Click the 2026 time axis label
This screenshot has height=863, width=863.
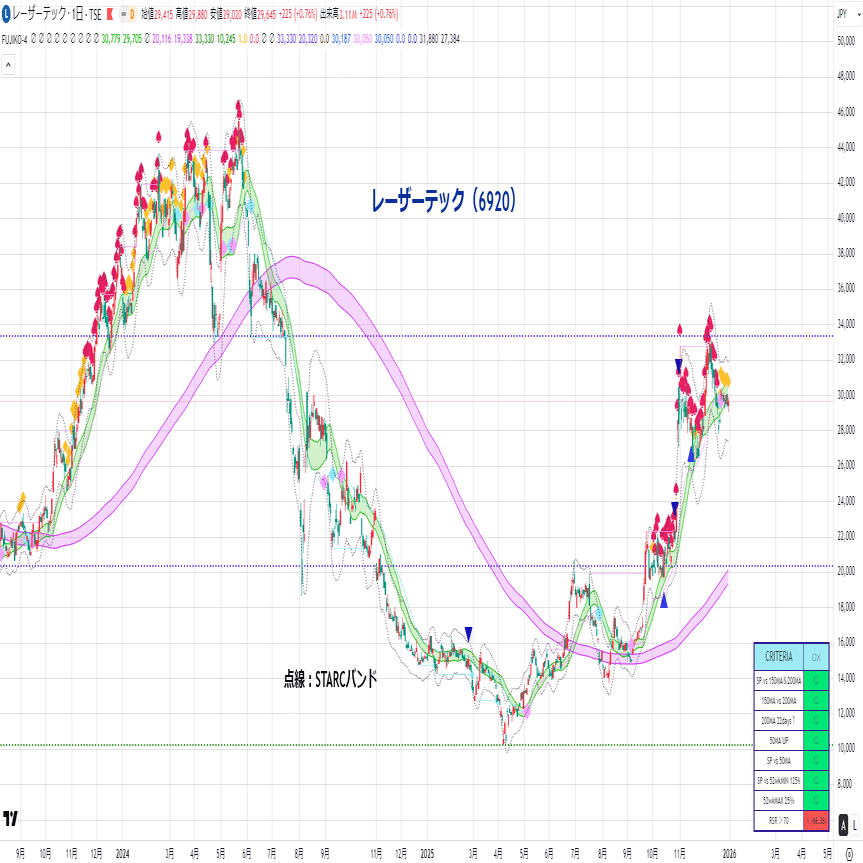point(729,854)
